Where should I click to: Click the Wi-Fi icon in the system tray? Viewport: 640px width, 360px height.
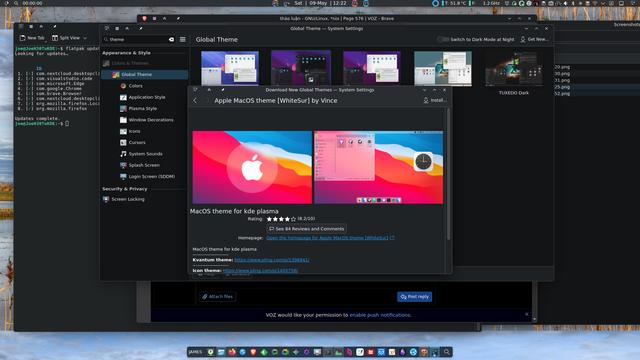tap(595, 3)
